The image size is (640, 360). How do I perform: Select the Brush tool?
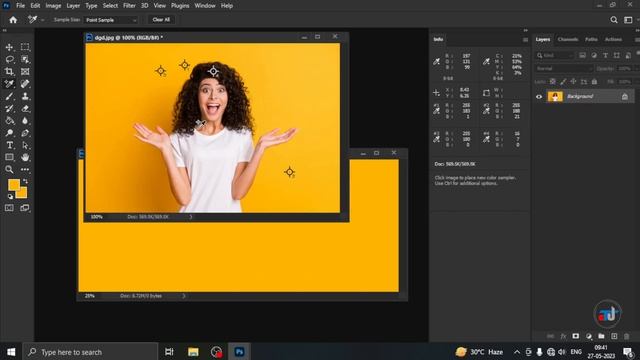tap(9, 96)
